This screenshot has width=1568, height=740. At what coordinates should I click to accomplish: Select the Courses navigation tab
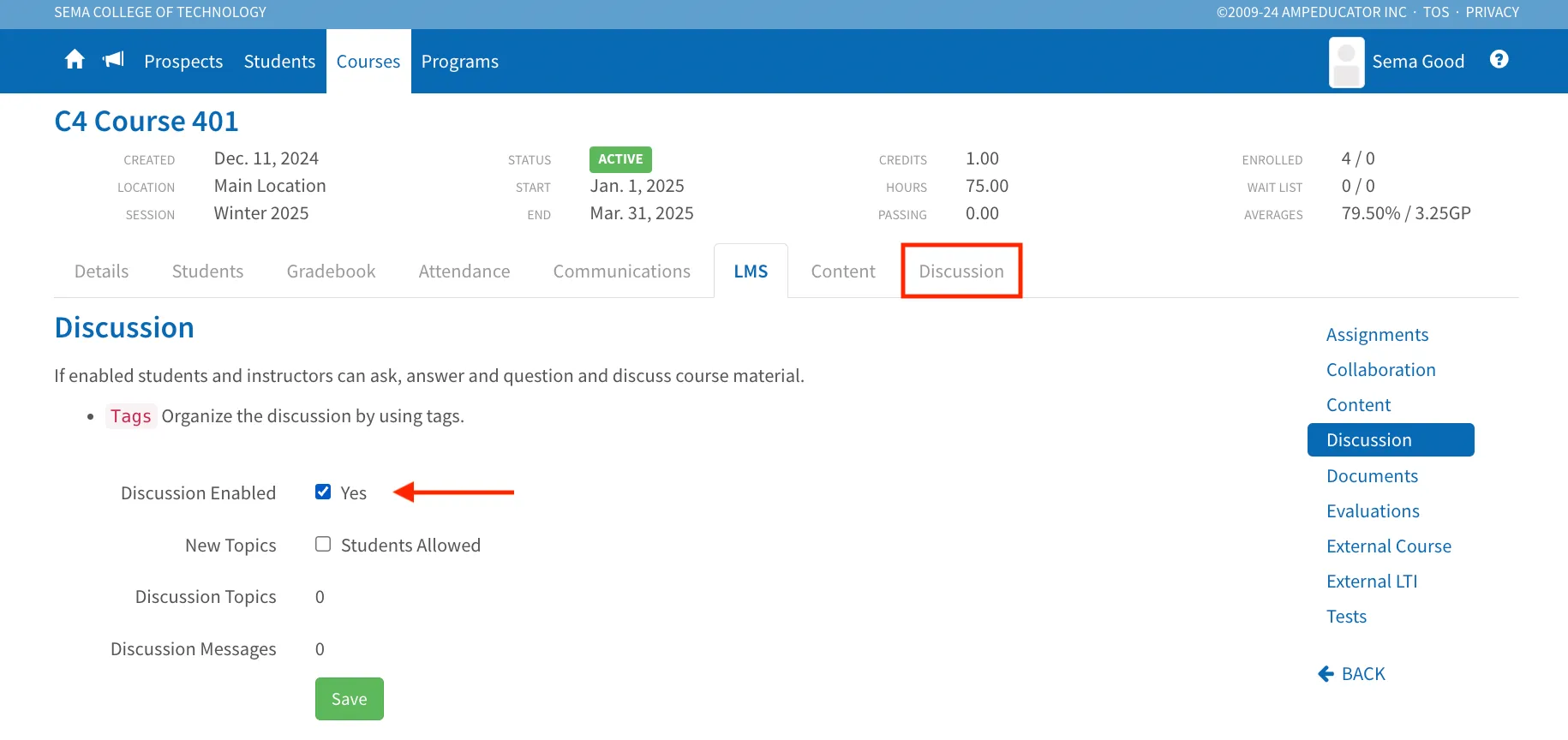(368, 62)
